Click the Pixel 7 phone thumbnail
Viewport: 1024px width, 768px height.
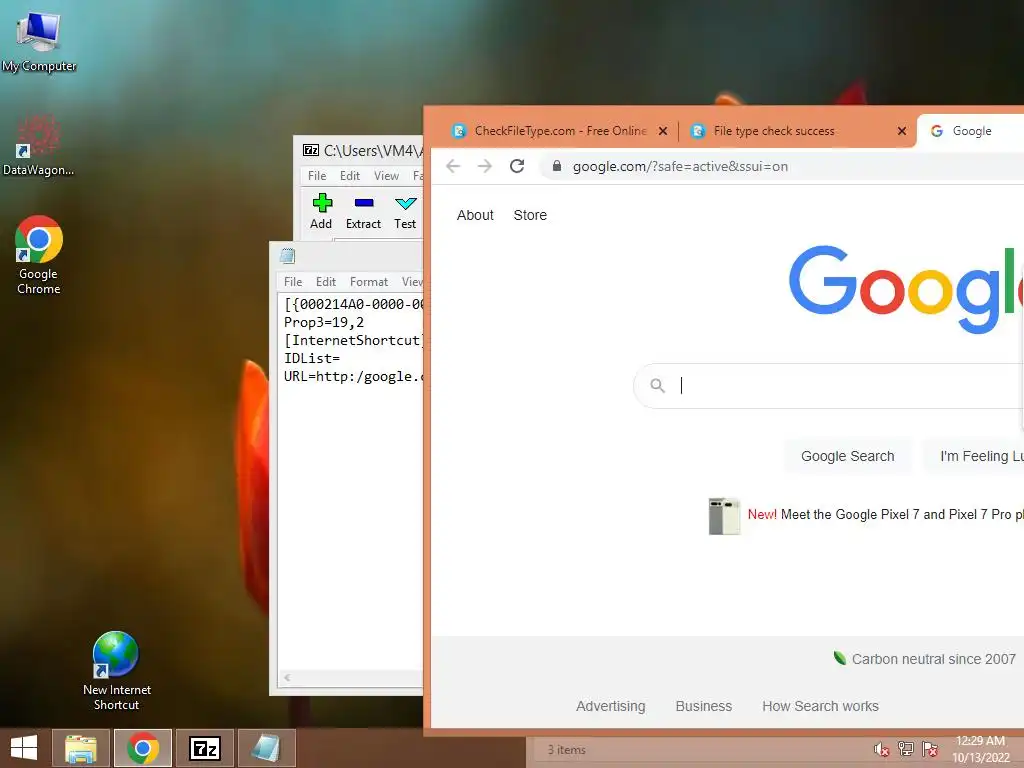tap(724, 516)
